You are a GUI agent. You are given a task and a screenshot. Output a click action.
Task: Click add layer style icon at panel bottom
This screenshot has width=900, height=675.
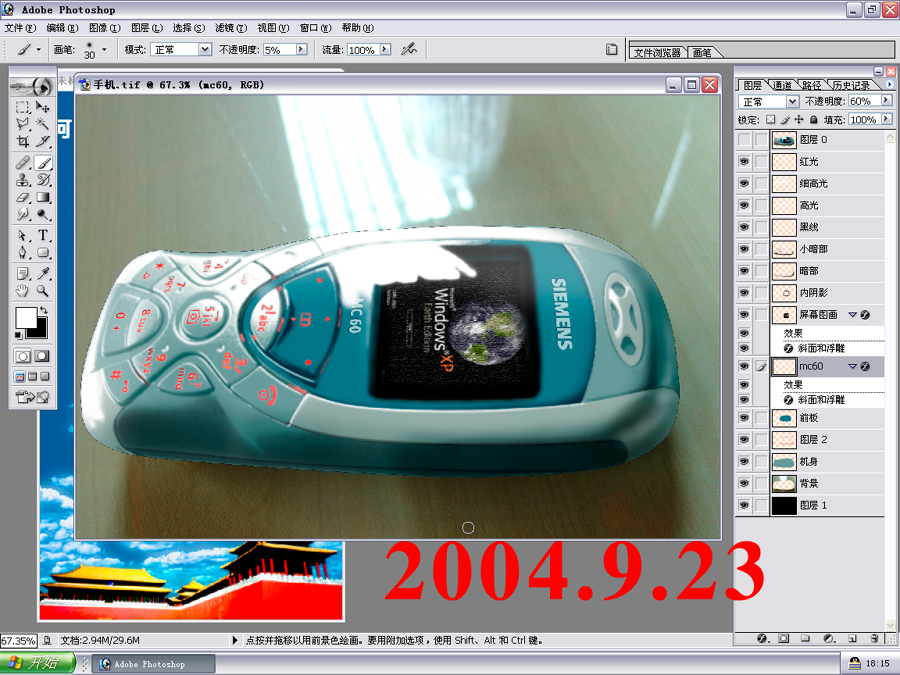coord(762,639)
